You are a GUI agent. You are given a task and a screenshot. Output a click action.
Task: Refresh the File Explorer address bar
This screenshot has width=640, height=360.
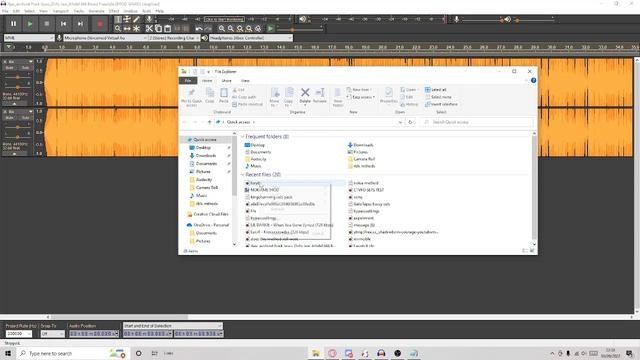(x=411, y=122)
